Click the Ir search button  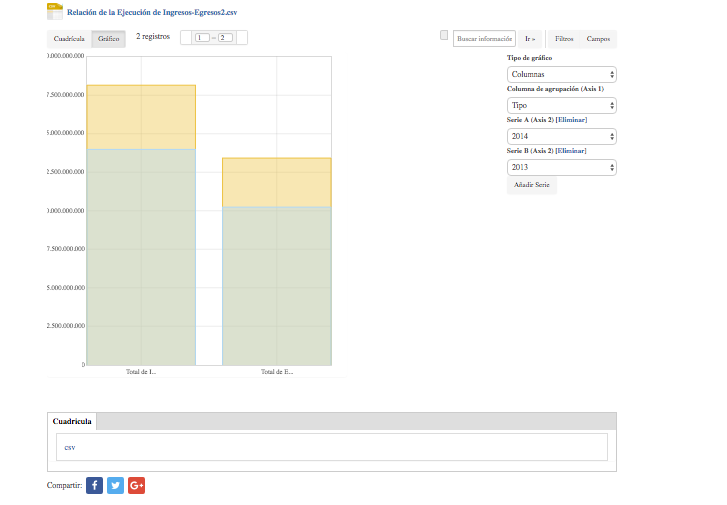pyautogui.click(x=530, y=39)
